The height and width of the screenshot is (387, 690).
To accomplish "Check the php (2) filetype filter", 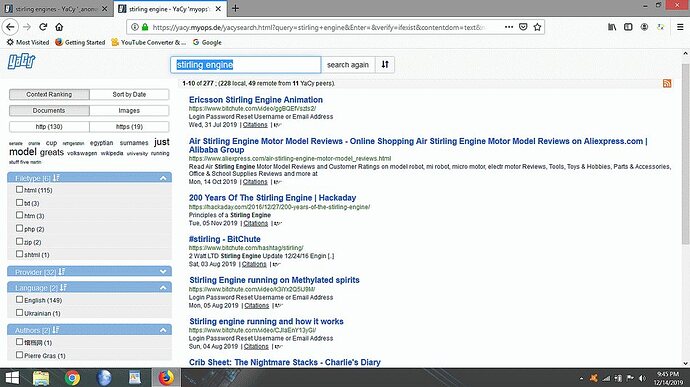I will click(19, 228).
